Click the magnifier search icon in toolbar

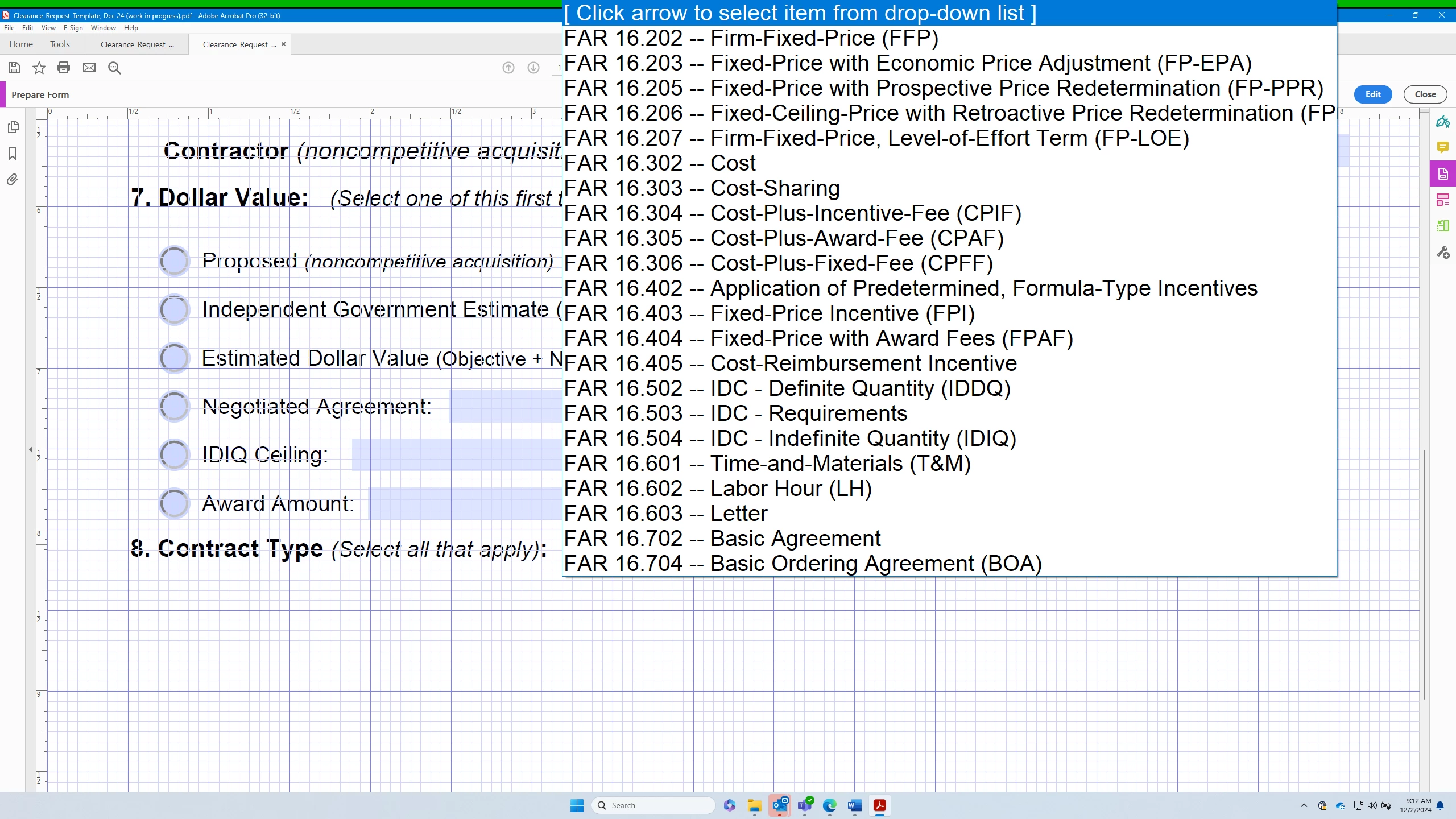114,68
